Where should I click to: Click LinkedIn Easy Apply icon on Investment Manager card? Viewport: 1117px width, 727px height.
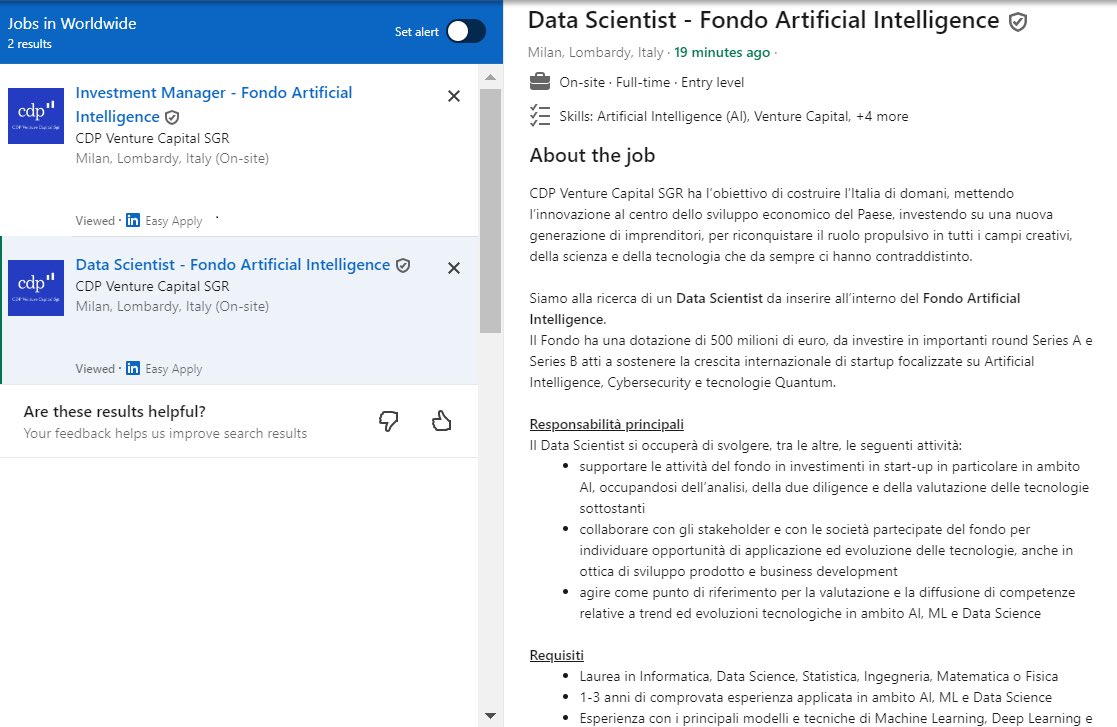point(133,220)
